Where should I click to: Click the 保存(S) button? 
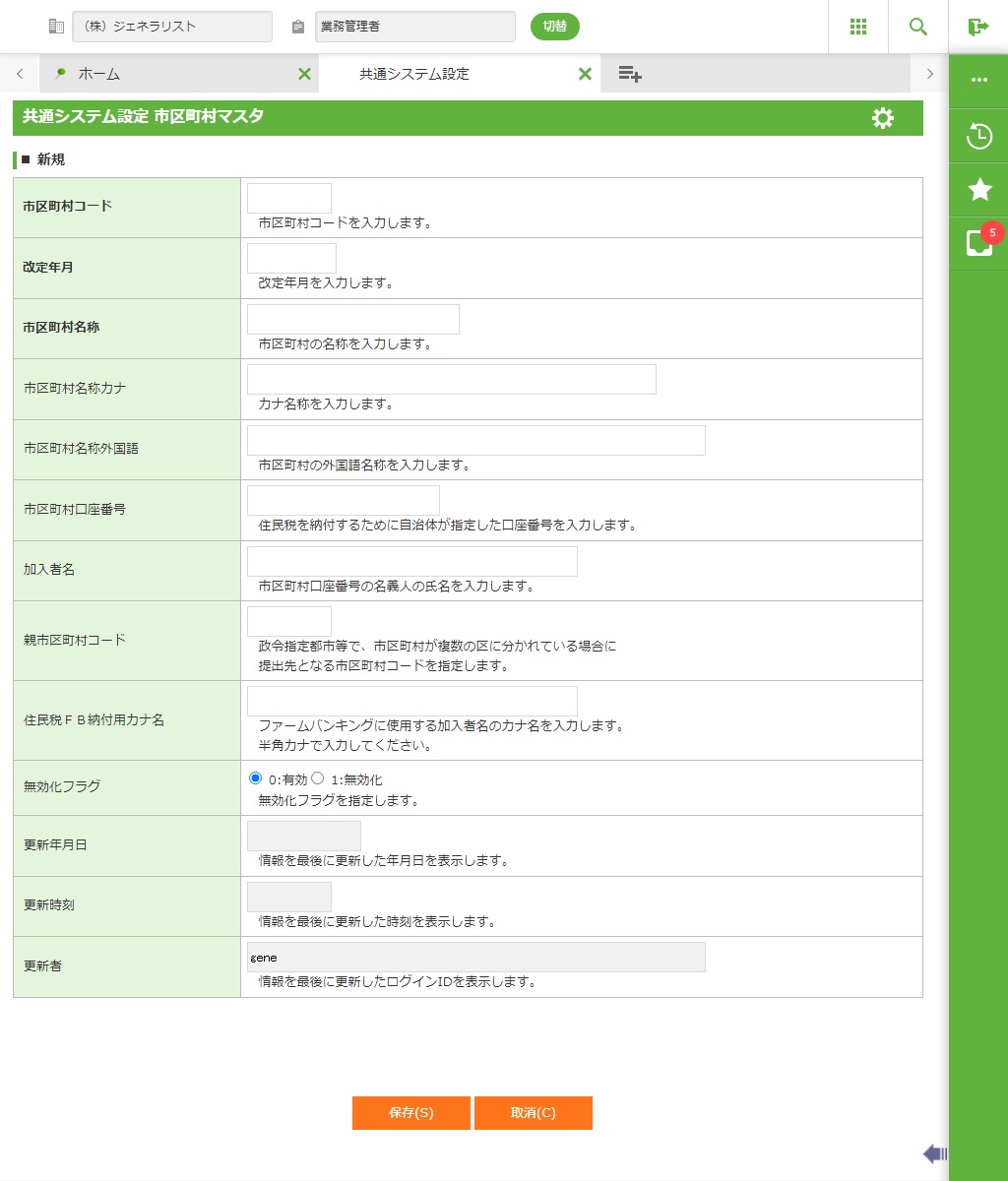click(x=410, y=1113)
